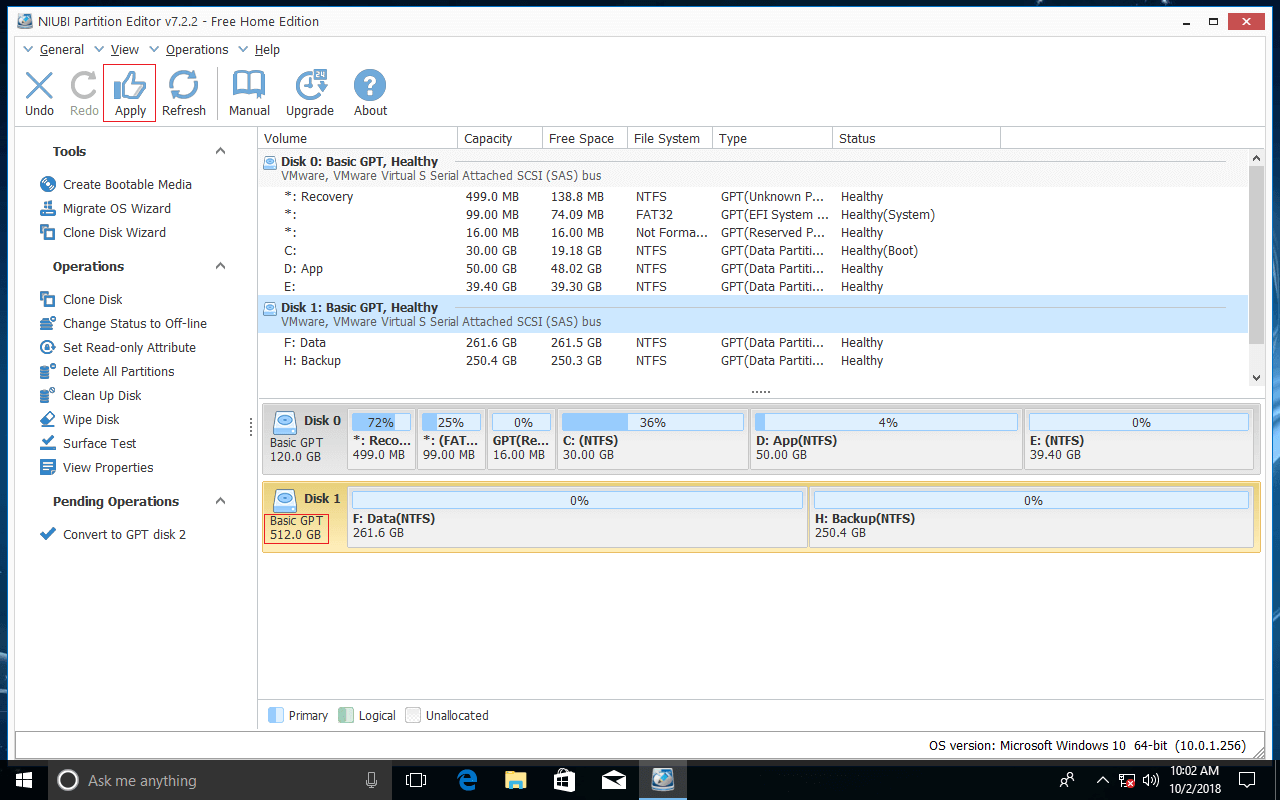
Task: Run Surface Test on the disk
Action: pos(99,444)
